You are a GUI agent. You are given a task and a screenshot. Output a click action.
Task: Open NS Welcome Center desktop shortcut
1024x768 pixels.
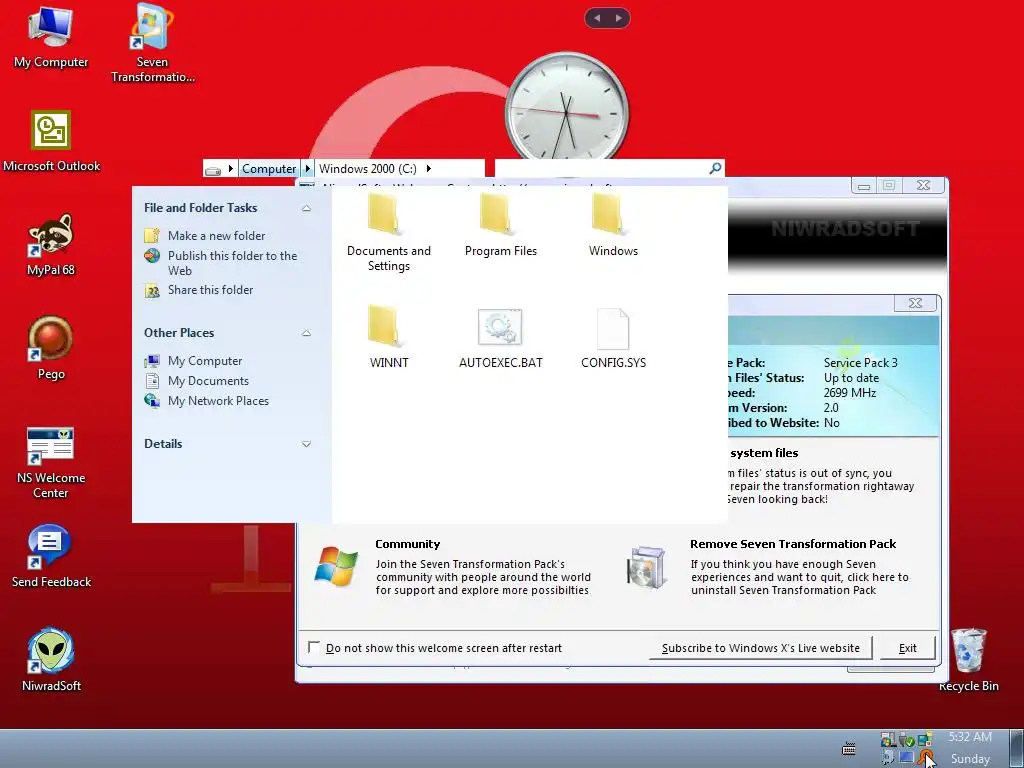point(50,462)
